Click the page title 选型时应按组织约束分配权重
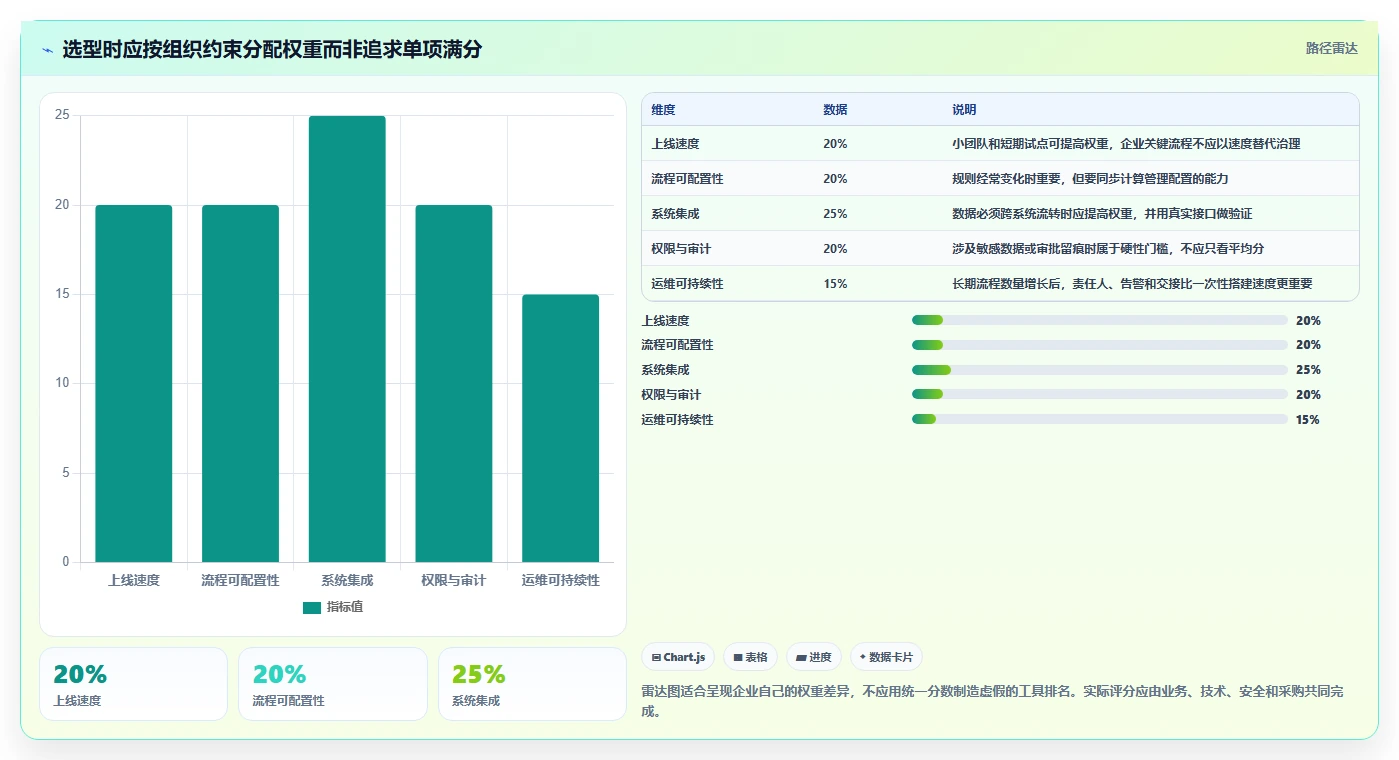The image size is (1399, 760). click(272, 50)
